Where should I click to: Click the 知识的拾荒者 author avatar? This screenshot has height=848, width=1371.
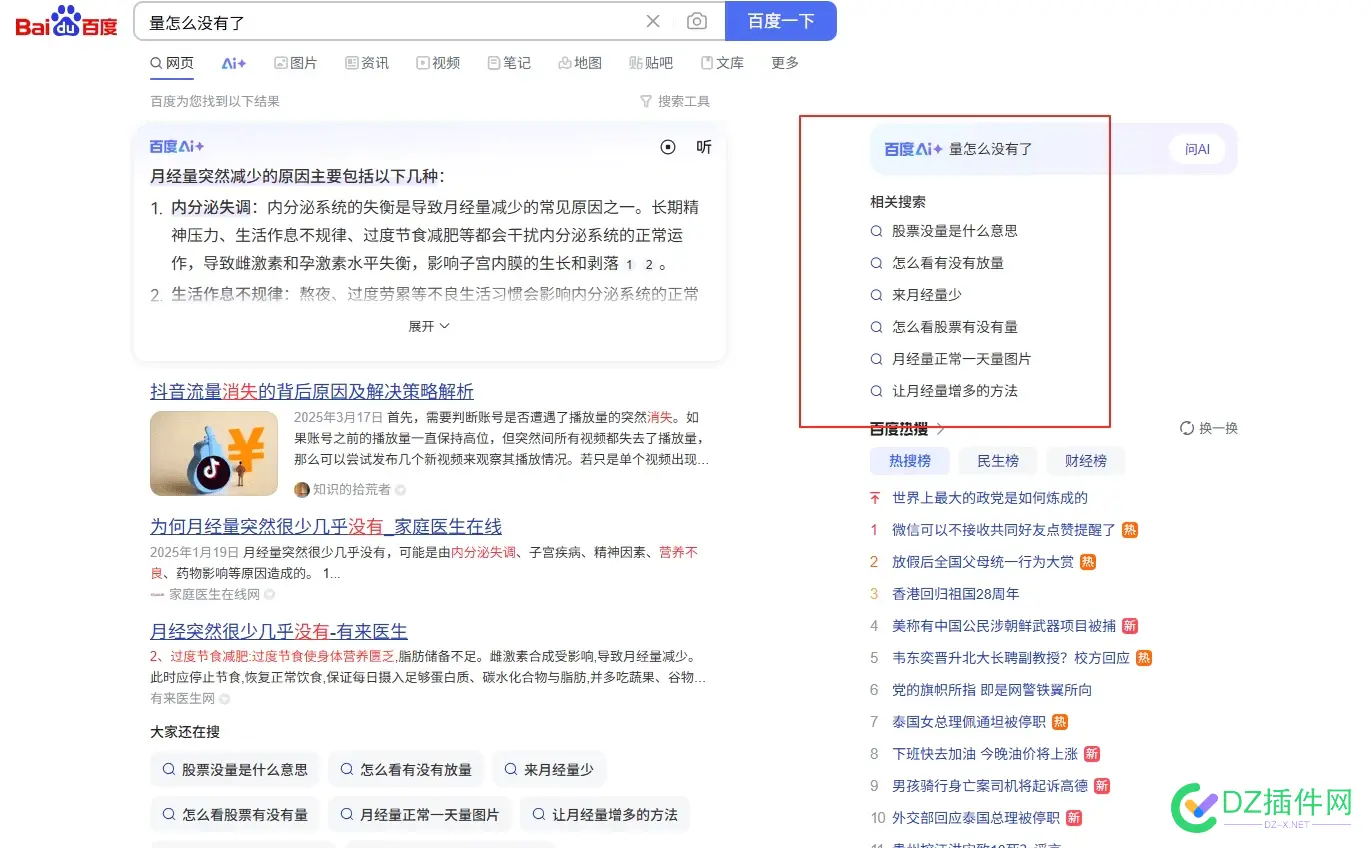pyautogui.click(x=301, y=489)
